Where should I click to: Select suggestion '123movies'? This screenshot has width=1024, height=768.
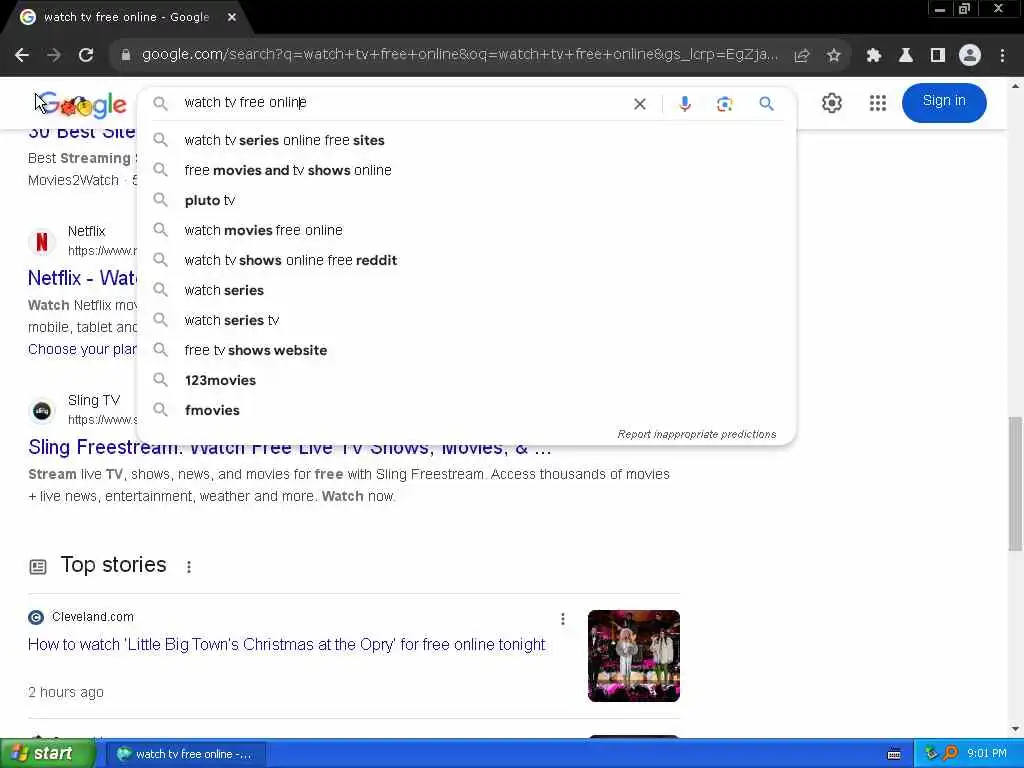[x=466, y=381]
